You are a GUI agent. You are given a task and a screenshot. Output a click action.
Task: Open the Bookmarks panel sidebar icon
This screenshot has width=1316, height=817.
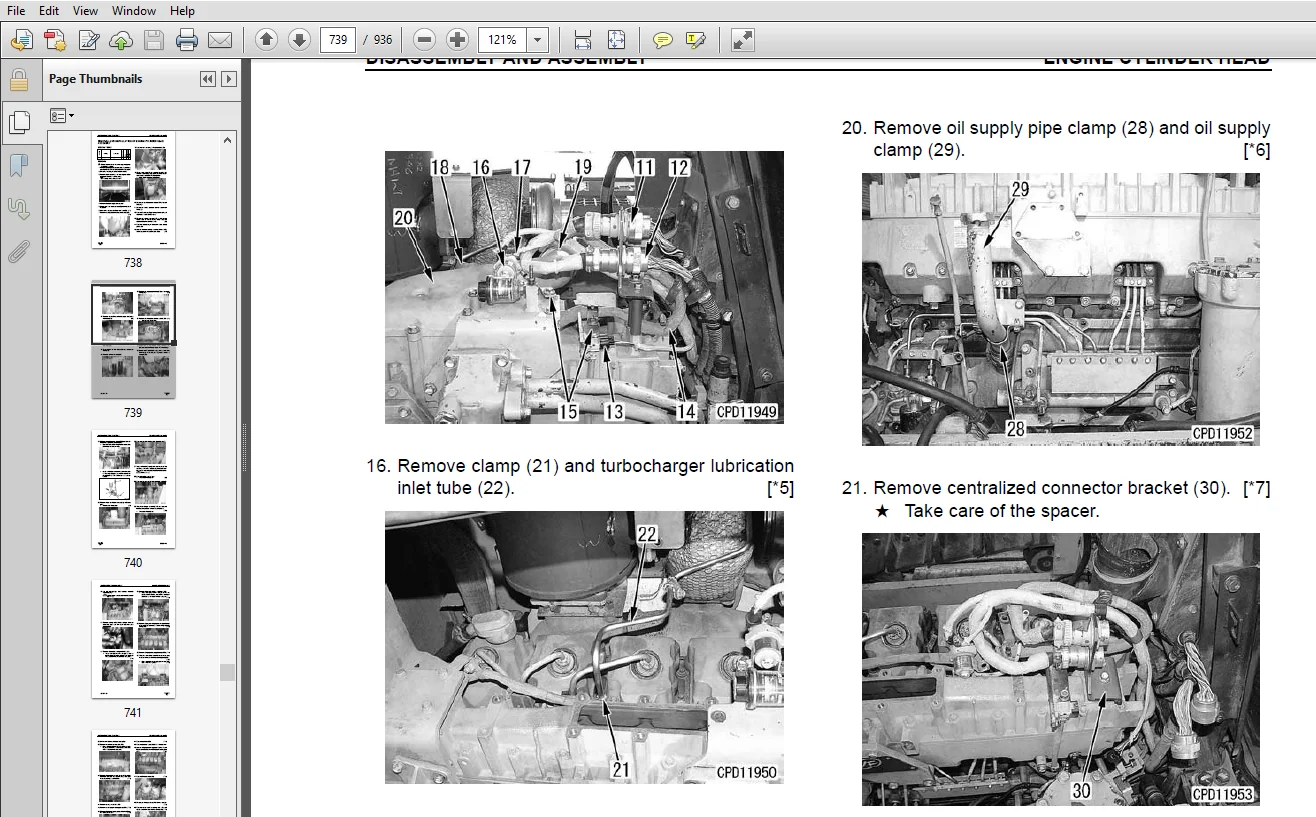(19, 165)
